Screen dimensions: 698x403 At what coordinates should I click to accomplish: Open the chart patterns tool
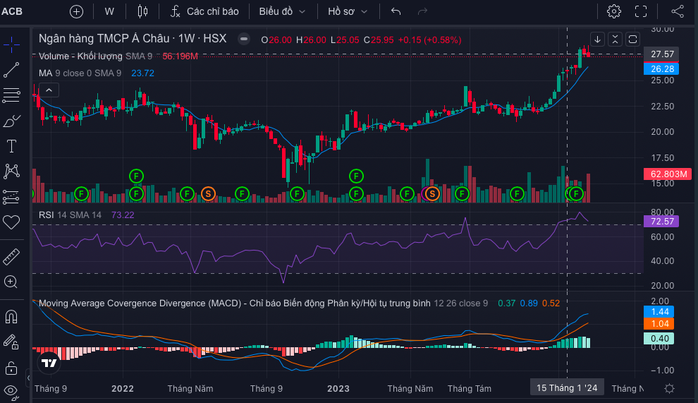click(x=11, y=171)
